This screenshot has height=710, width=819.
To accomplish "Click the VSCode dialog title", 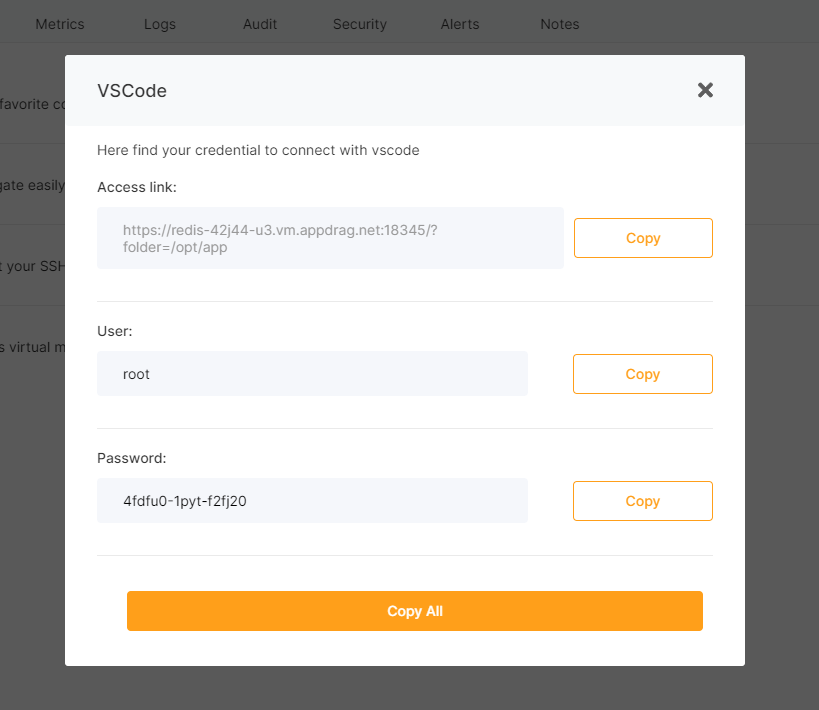I will 132,91.
